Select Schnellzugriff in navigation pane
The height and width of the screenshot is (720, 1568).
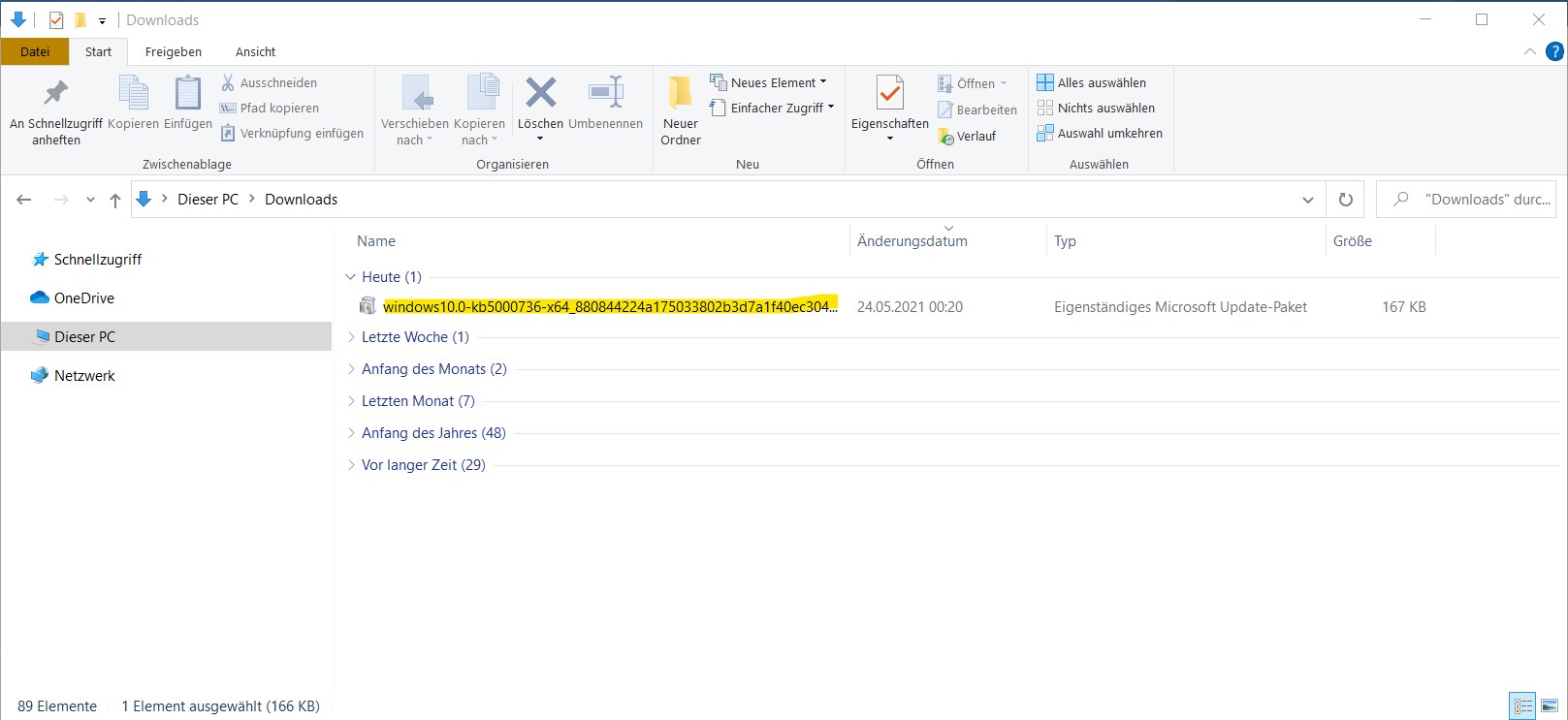[x=98, y=259]
